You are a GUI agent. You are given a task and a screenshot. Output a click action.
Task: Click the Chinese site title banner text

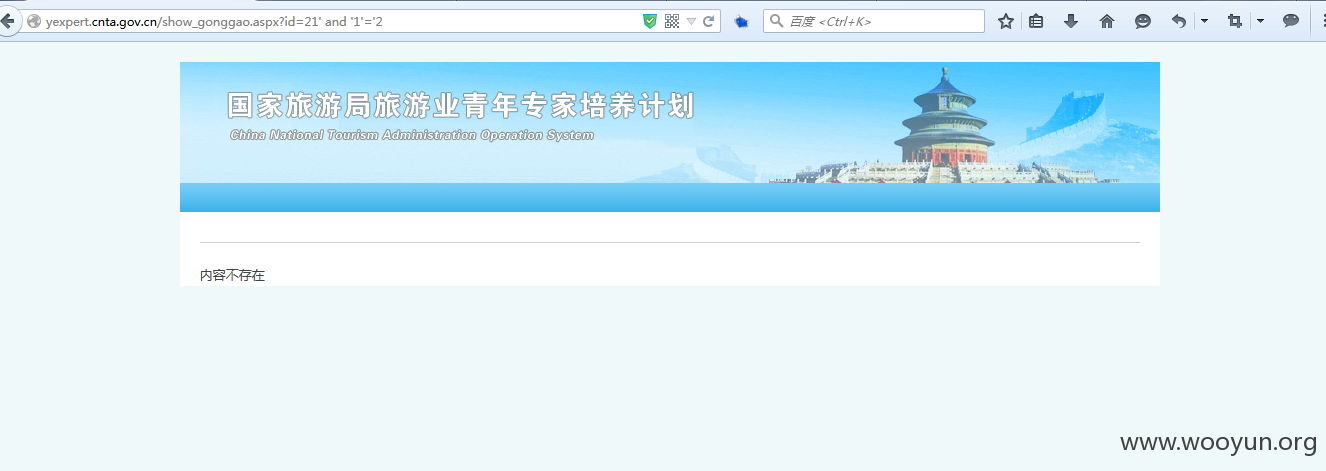pyautogui.click(x=460, y=105)
